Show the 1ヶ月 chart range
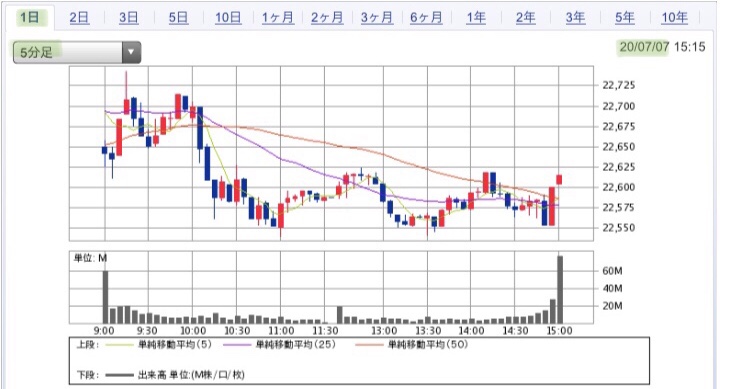The image size is (729, 389). [x=278, y=18]
